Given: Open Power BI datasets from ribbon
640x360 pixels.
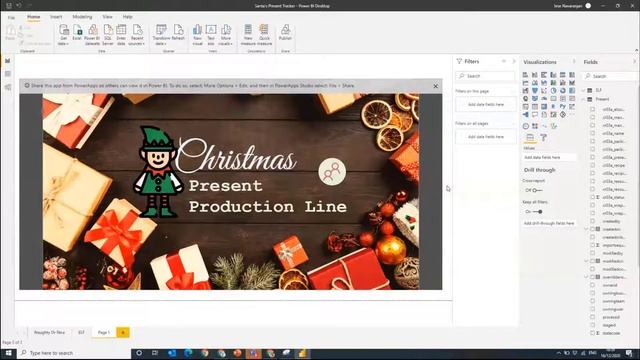Looking at the screenshot, I should (x=93, y=35).
